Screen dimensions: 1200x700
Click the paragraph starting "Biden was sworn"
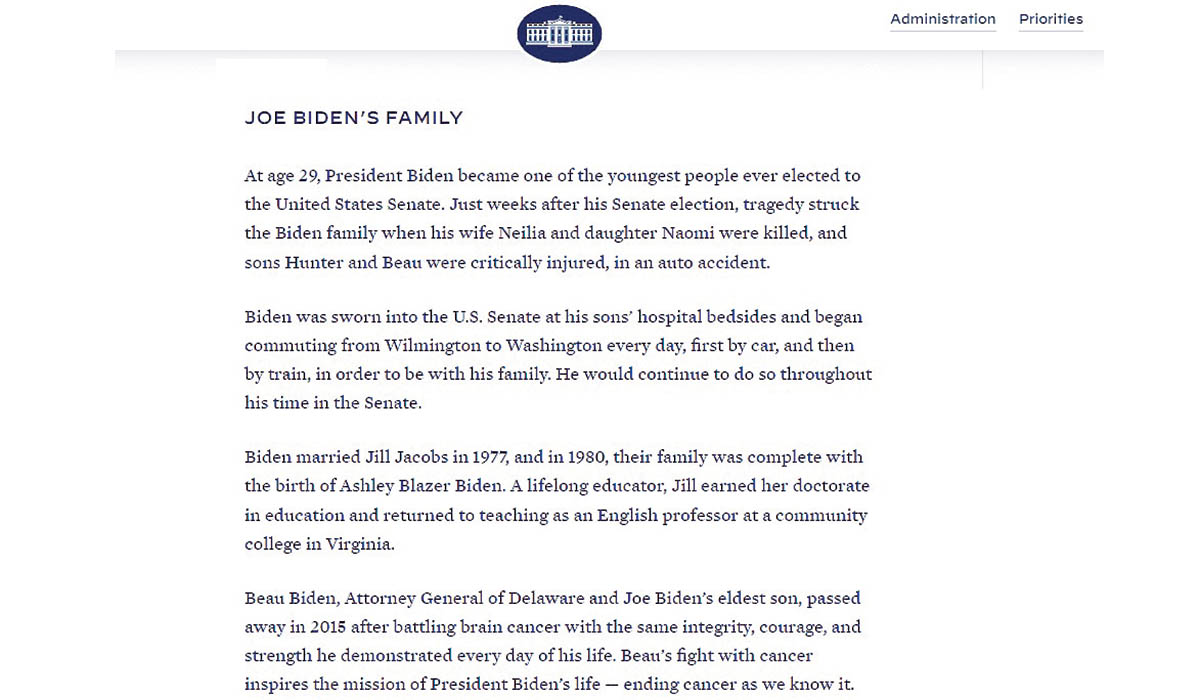coord(558,360)
